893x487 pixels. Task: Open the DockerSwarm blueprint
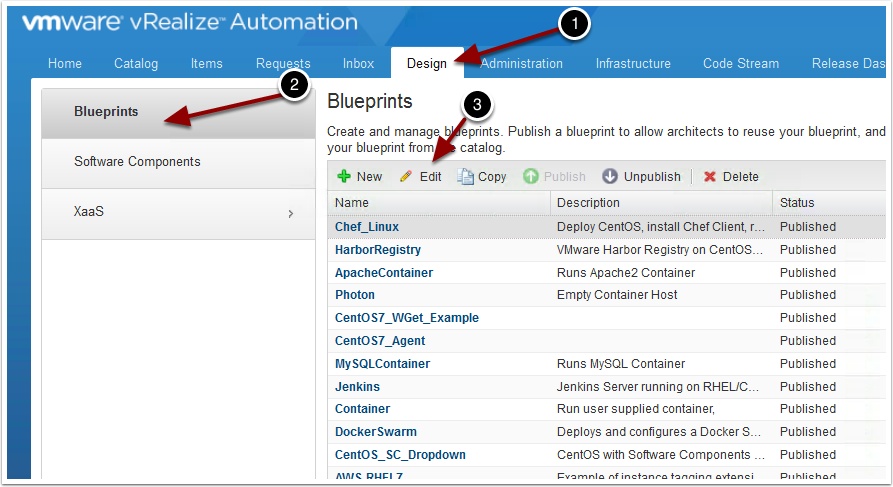[376, 432]
